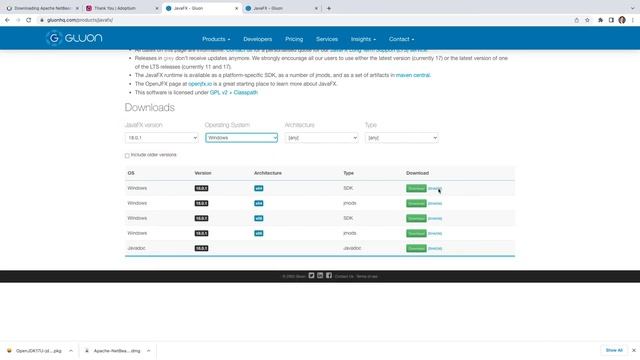Open the Pricing nav item

[294, 39]
